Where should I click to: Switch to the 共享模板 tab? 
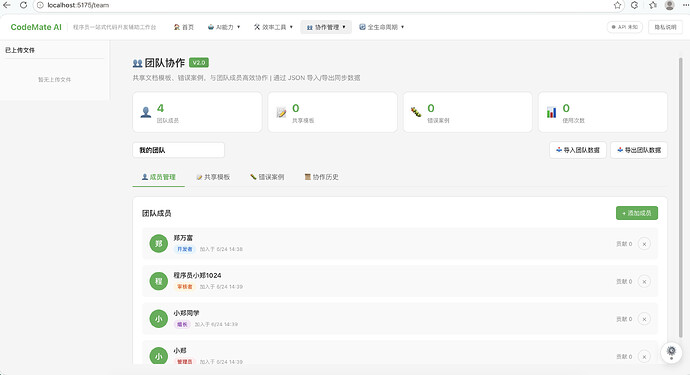(213, 177)
